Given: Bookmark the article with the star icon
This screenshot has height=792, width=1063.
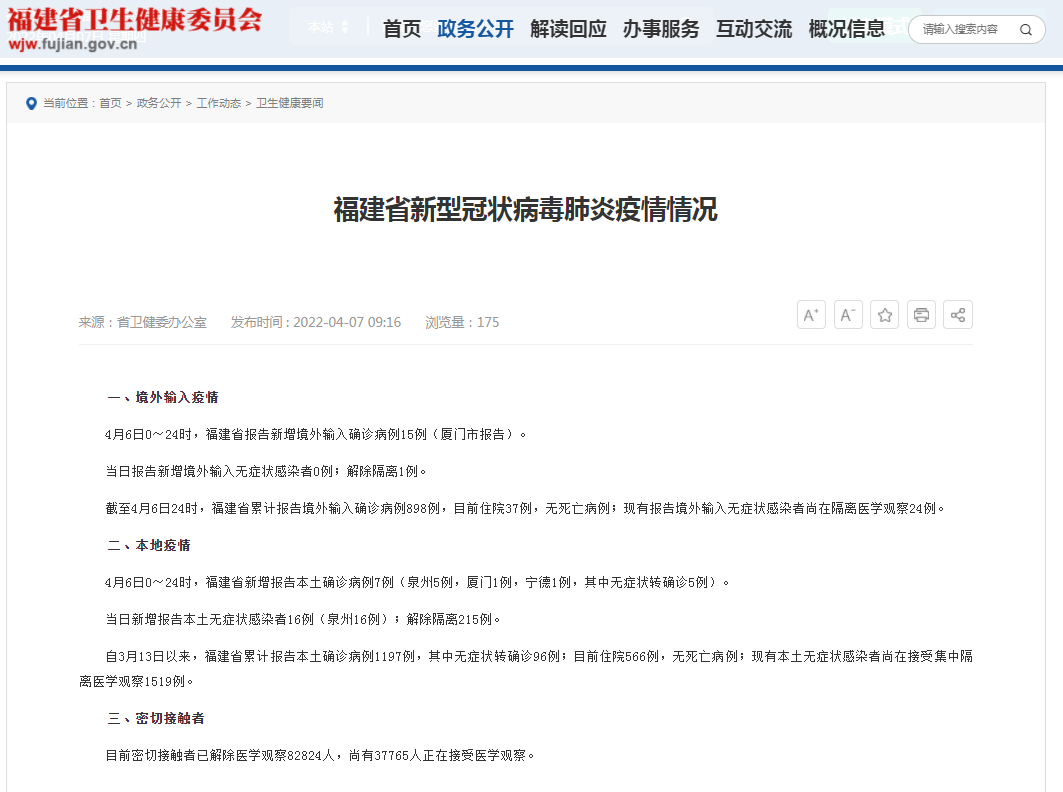Looking at the screenshot, I should tap(885, 315).
